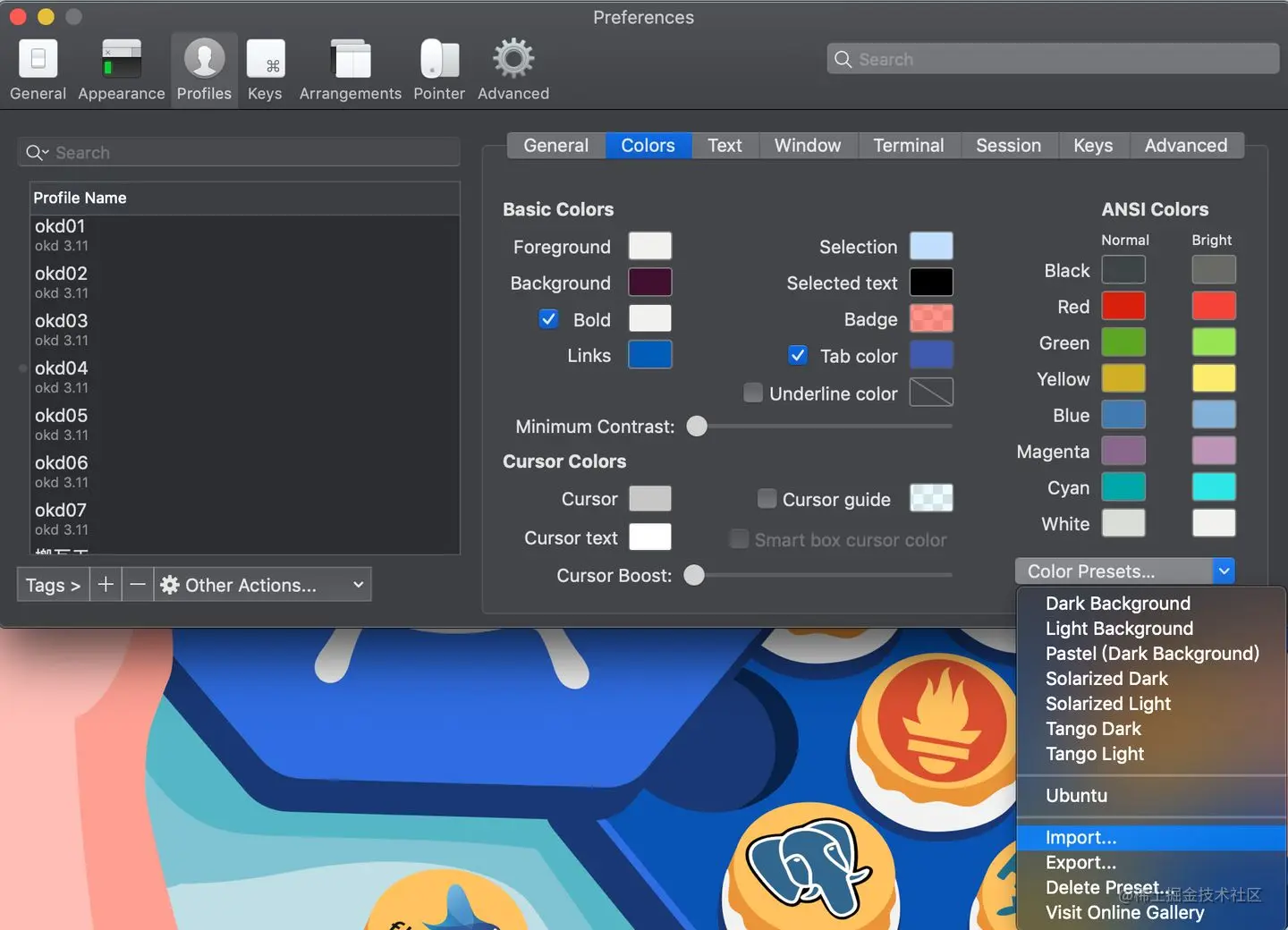Switch to the General profile tab
Viewport: 1288px width, 930px height.
pyautogui.click(x=556, y=146)
